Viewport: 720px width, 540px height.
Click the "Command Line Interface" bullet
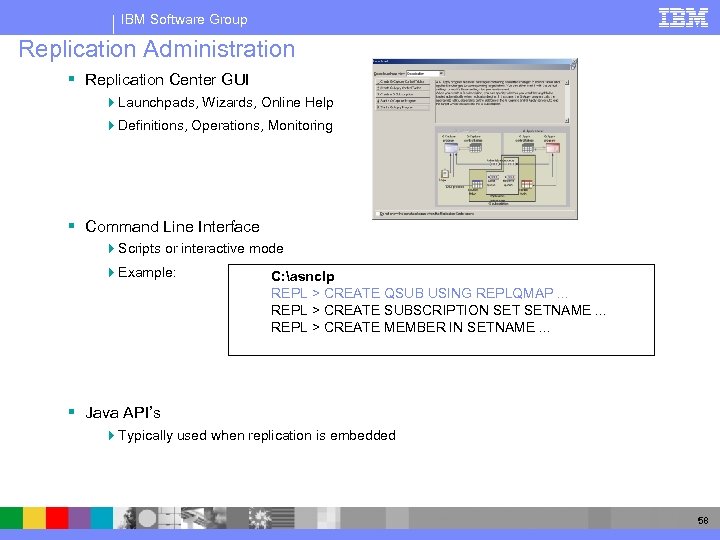point(172,226)
